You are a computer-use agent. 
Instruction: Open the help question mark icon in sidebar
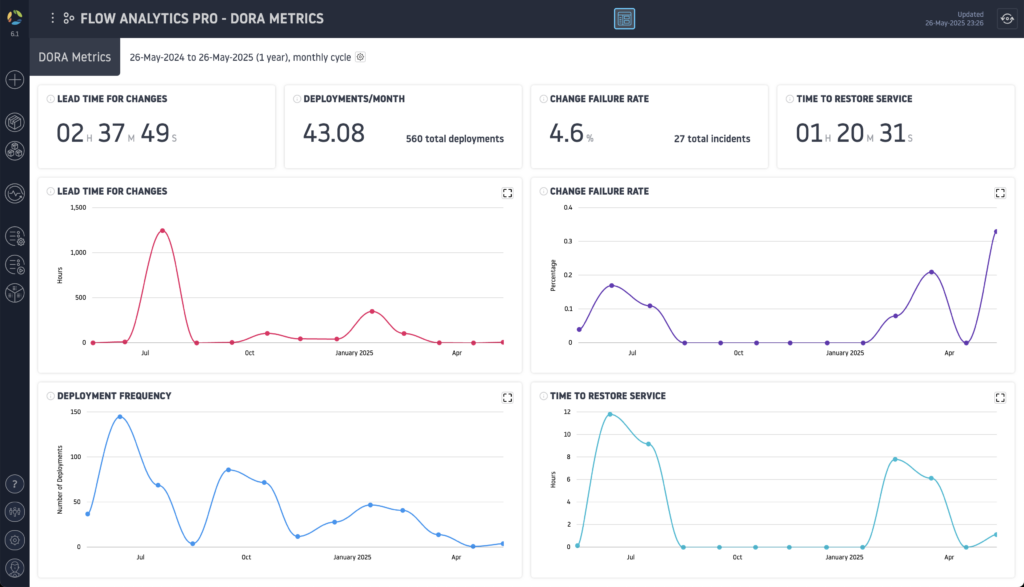click(x=15, y=484)
